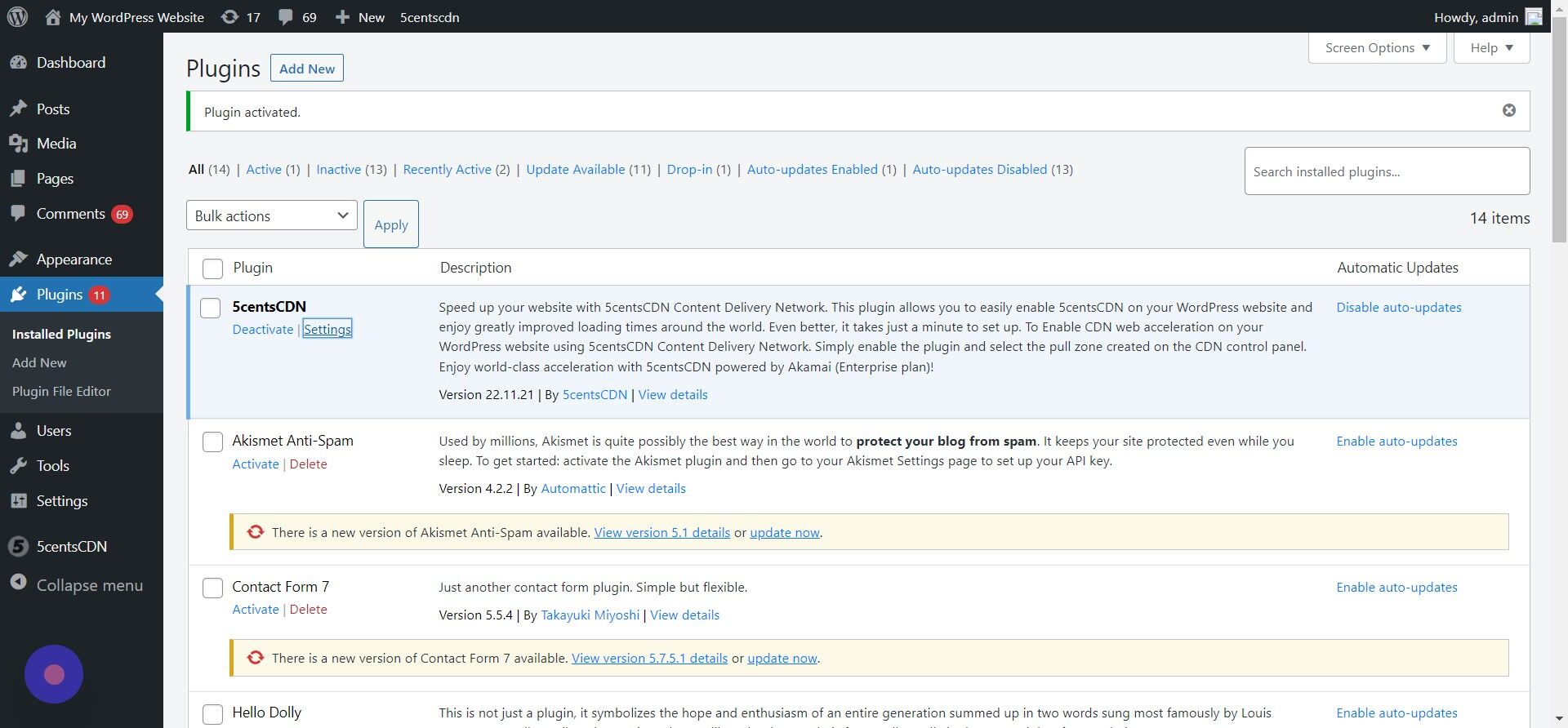The image size is (1568, 728).
Task: Check the Akismet Anti-Spam checkbox
Action: pyautogui.click(x=212, y=442)
